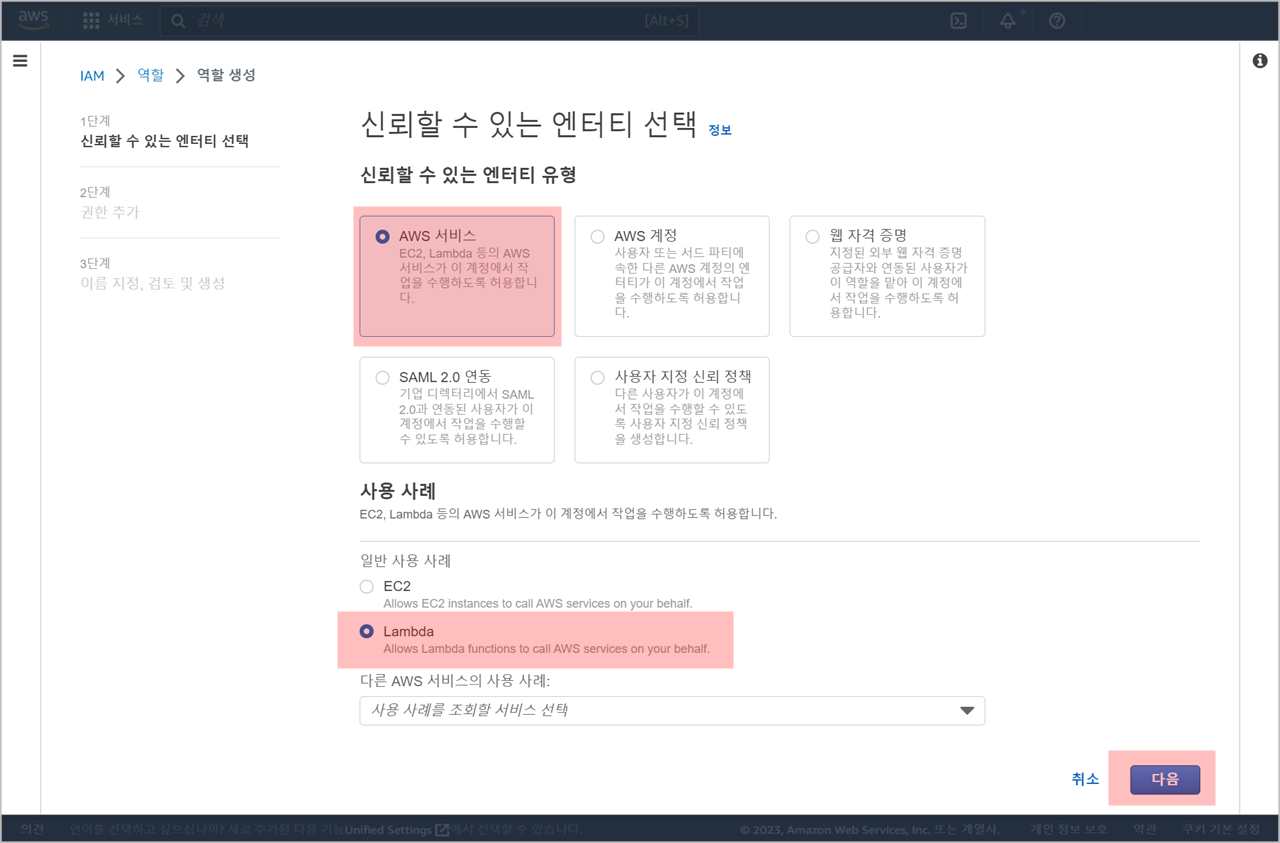
Task: Open the 사용 사례를 조회할 서비스 선택 dropdown
Action: point(672,710)
